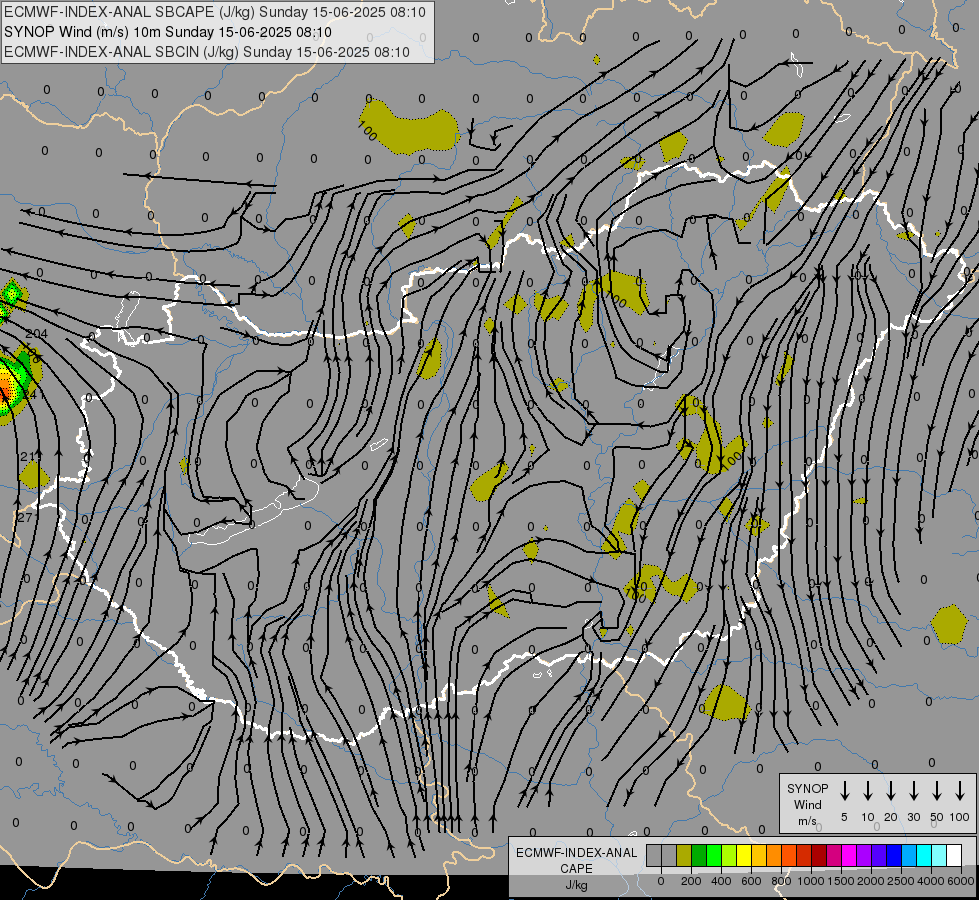Select the first gray CAPE legend swatch
This screenshot has width=979, height=900.
tap(654, 855)
